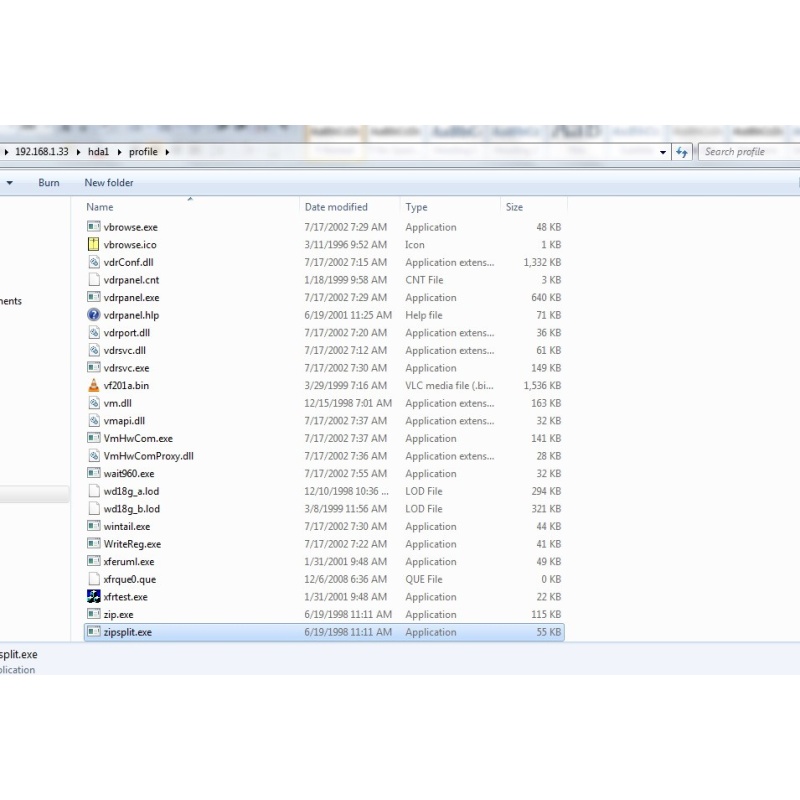800x800 pixels.
Task: Navigate to hda1 in the breadcrumb path
Action: (99, 152)
